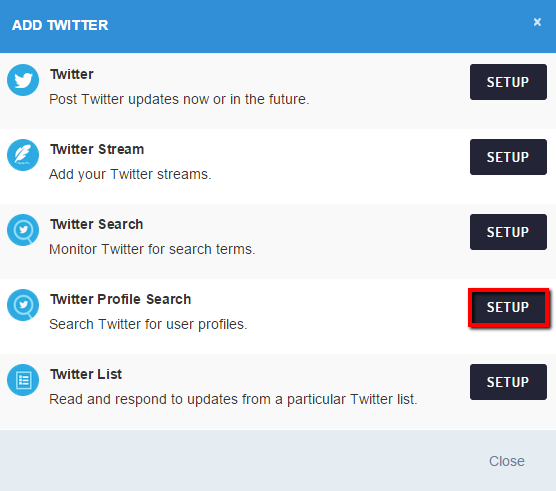
Task: Set up the Twitter Stream service
Action: [508, 157]
